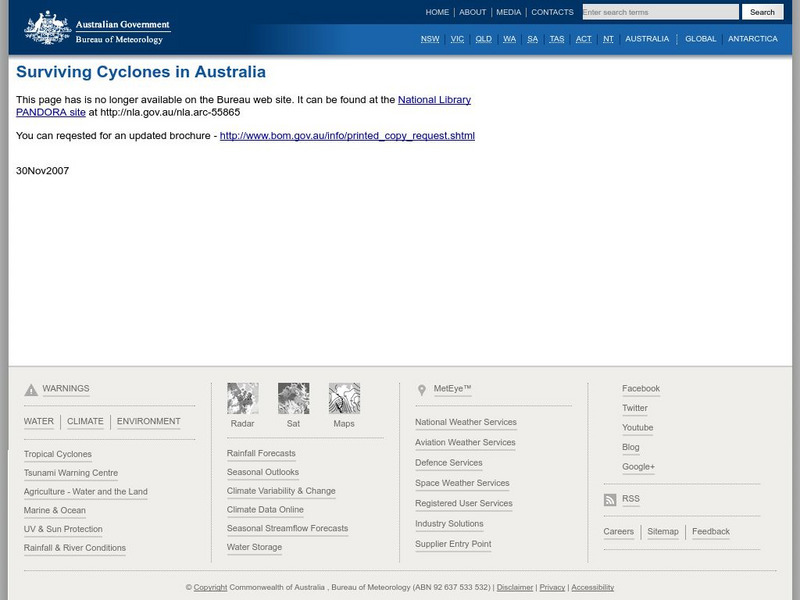
Task: Open Climate Variability & Change link
Action: [281, 491]
